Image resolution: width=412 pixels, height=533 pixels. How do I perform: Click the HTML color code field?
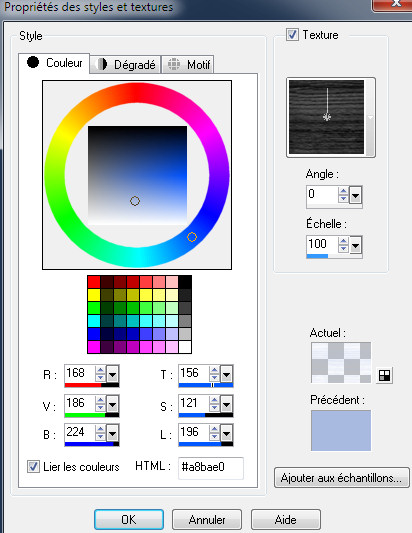[x=211, y=467]
